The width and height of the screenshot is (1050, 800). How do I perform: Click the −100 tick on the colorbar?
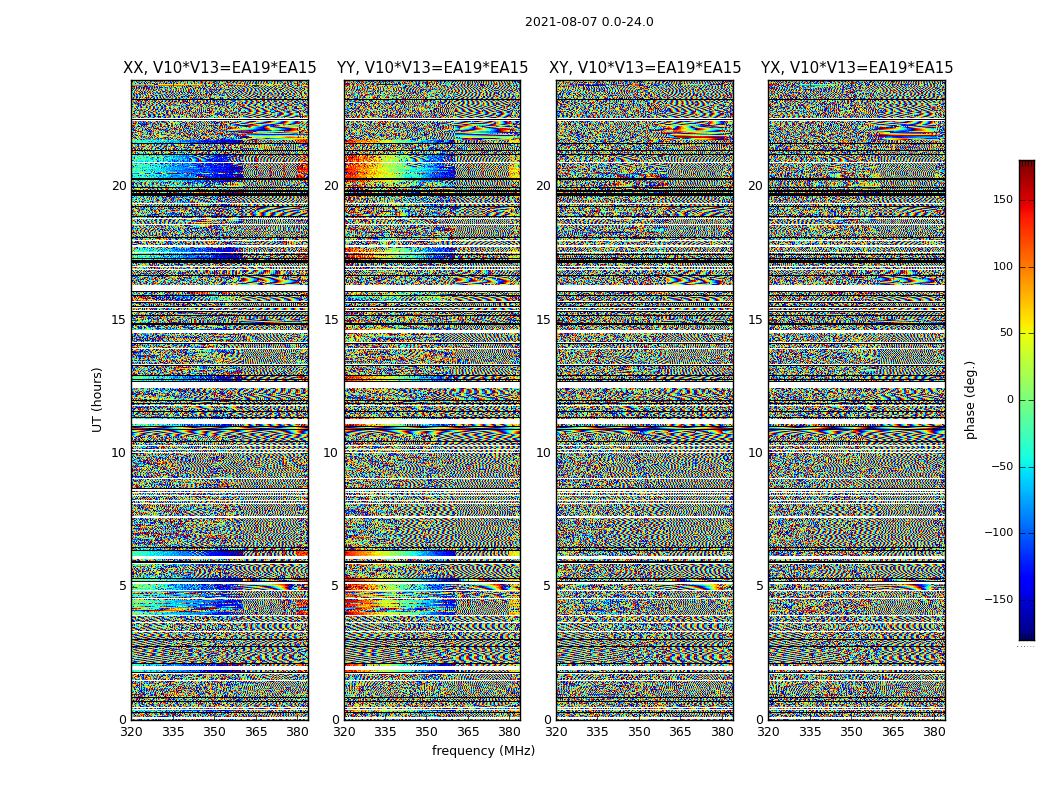coord(999,532)
